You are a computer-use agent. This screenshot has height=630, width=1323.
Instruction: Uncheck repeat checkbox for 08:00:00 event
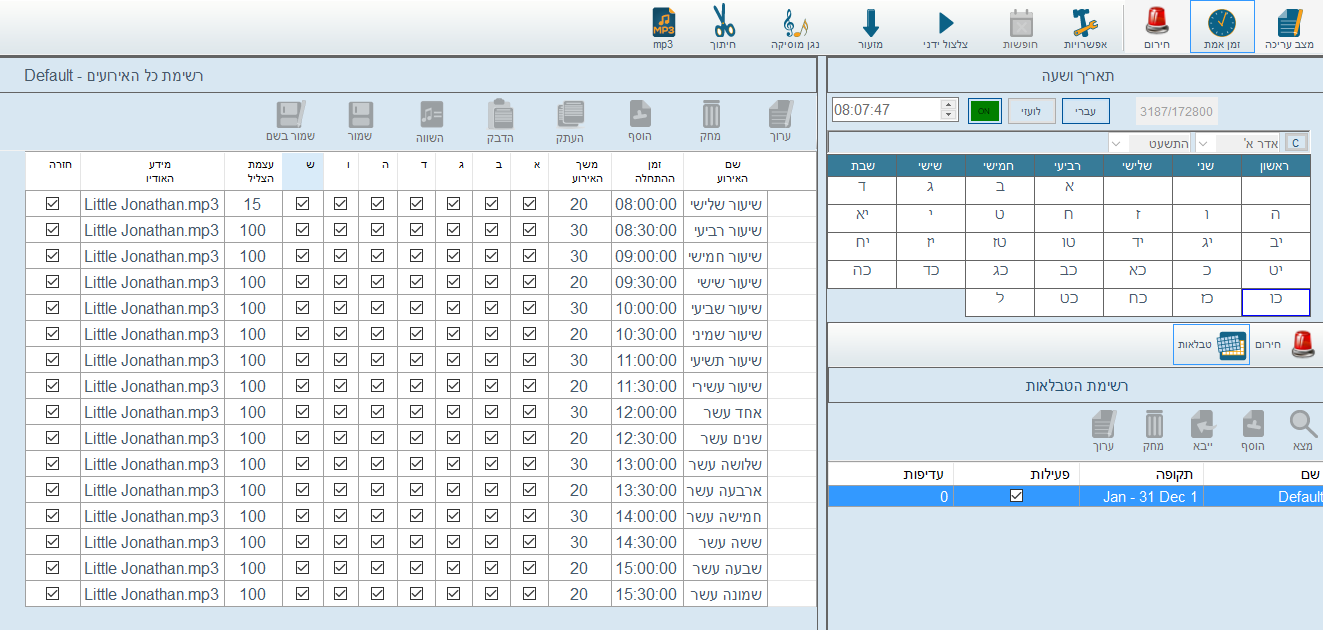[x=53, y=204]
